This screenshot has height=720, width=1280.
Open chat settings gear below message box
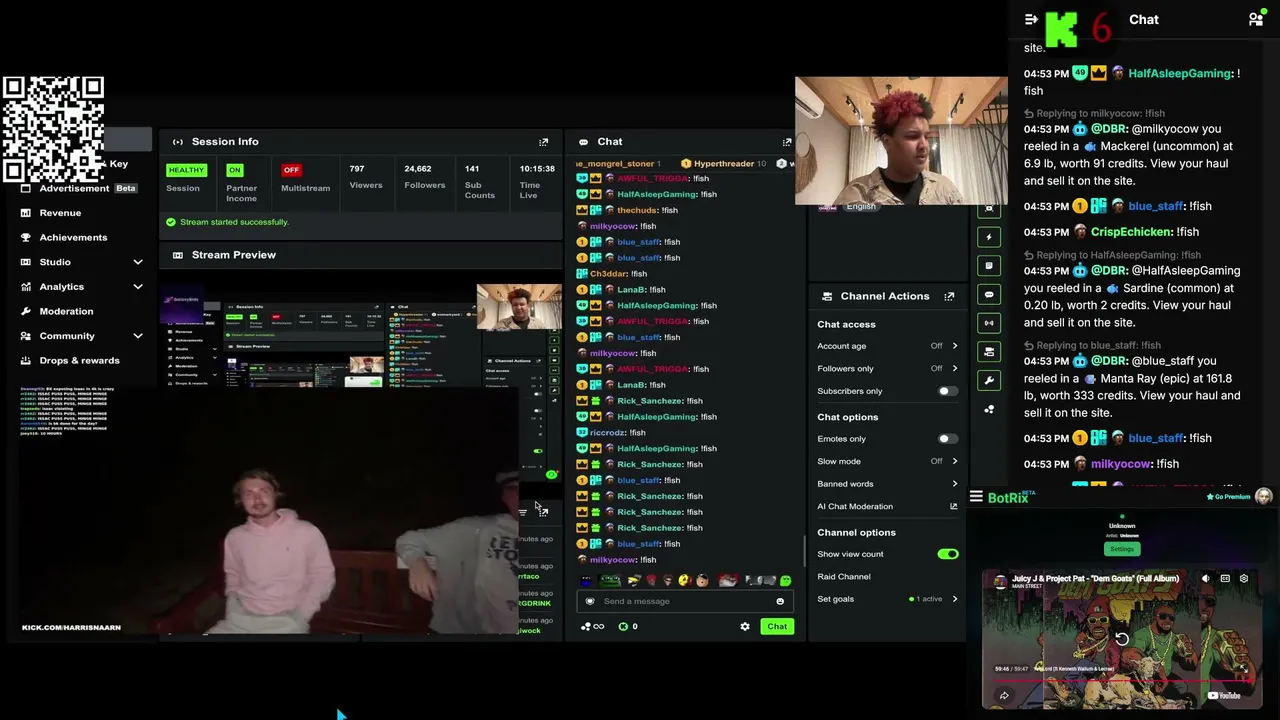point(745,627)
